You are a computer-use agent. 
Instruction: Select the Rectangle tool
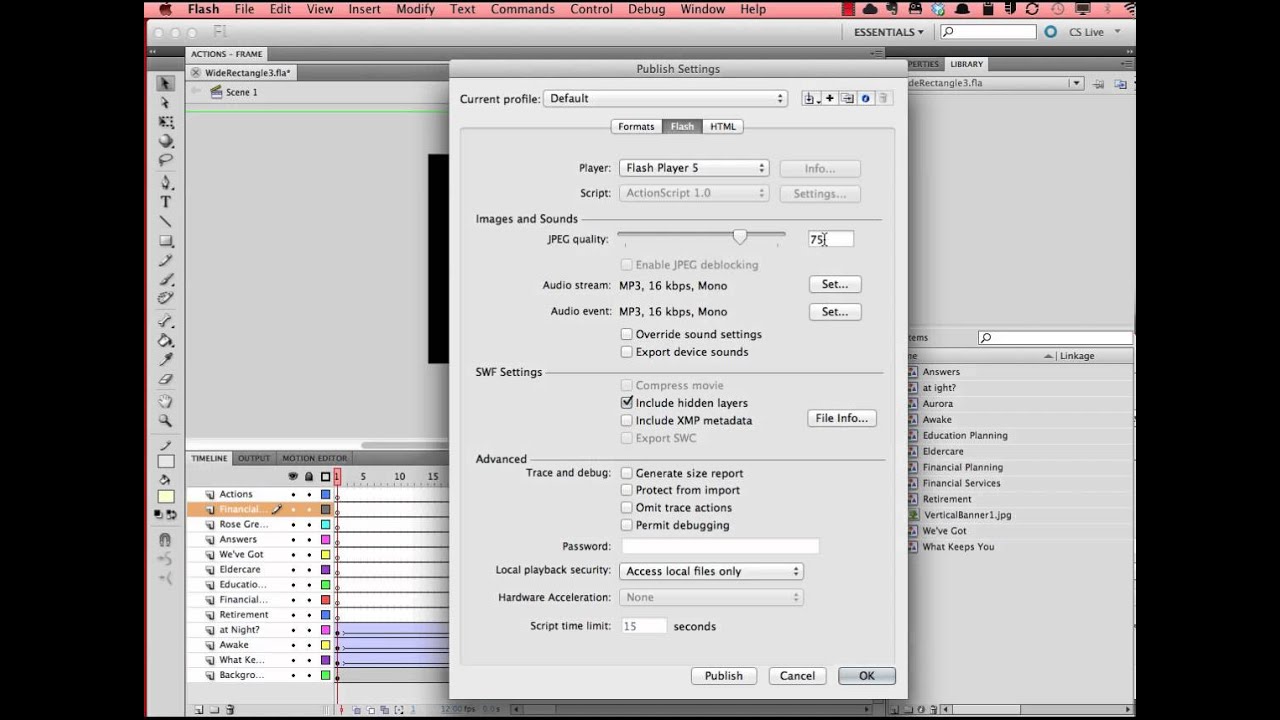166,241
